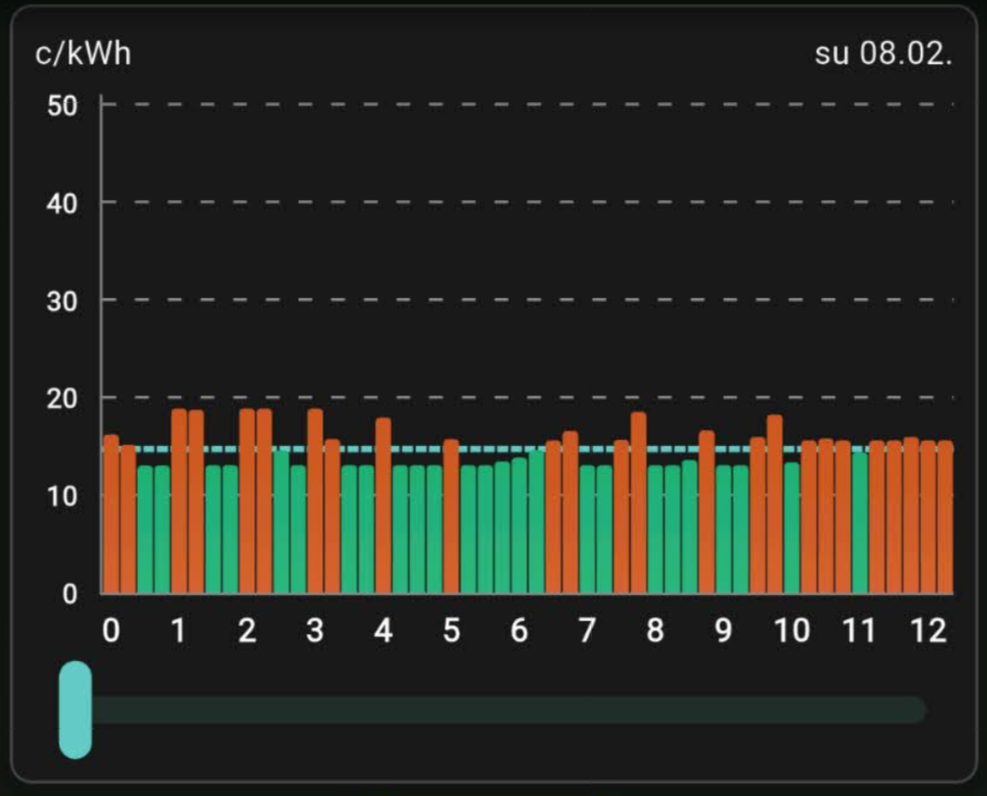Select the date label su 08.02.

pos(883,54)
